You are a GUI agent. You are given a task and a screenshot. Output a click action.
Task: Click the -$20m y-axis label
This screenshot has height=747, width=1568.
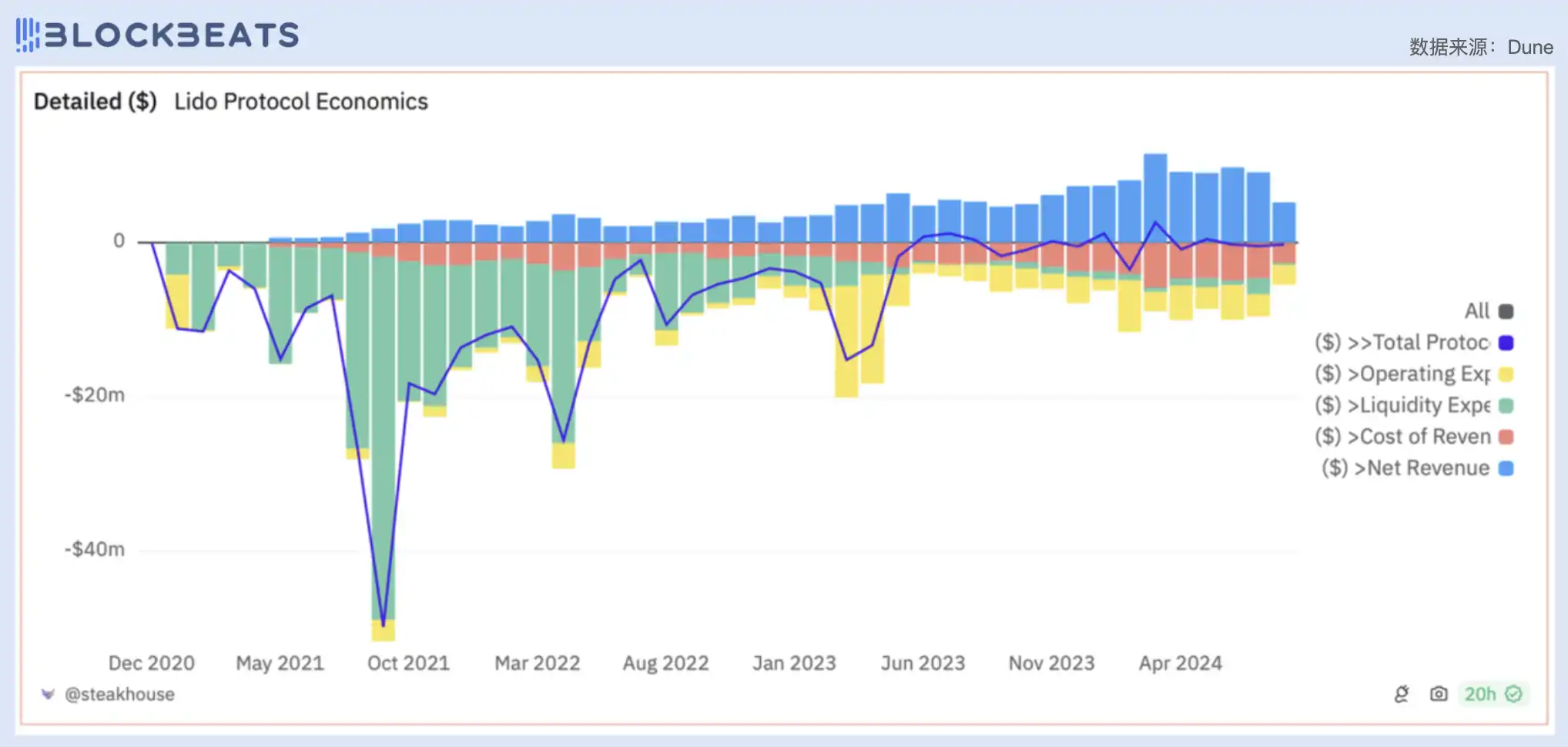95,395
